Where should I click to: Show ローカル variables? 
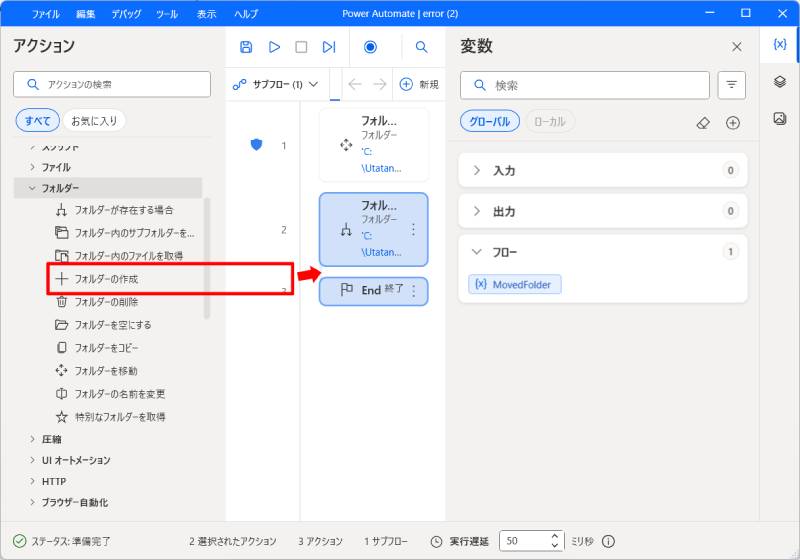(549, 121)
